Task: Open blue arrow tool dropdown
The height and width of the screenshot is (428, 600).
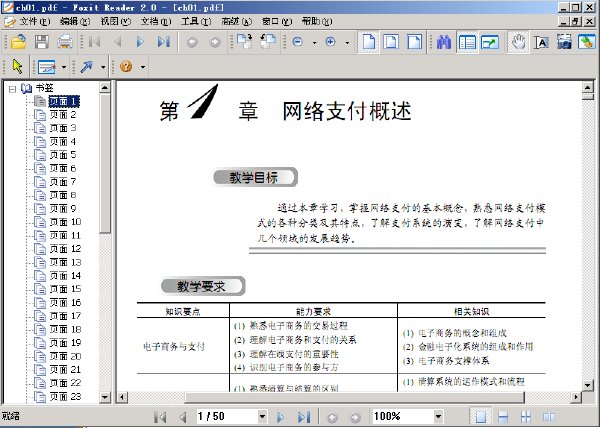Action: pos(103,67)
